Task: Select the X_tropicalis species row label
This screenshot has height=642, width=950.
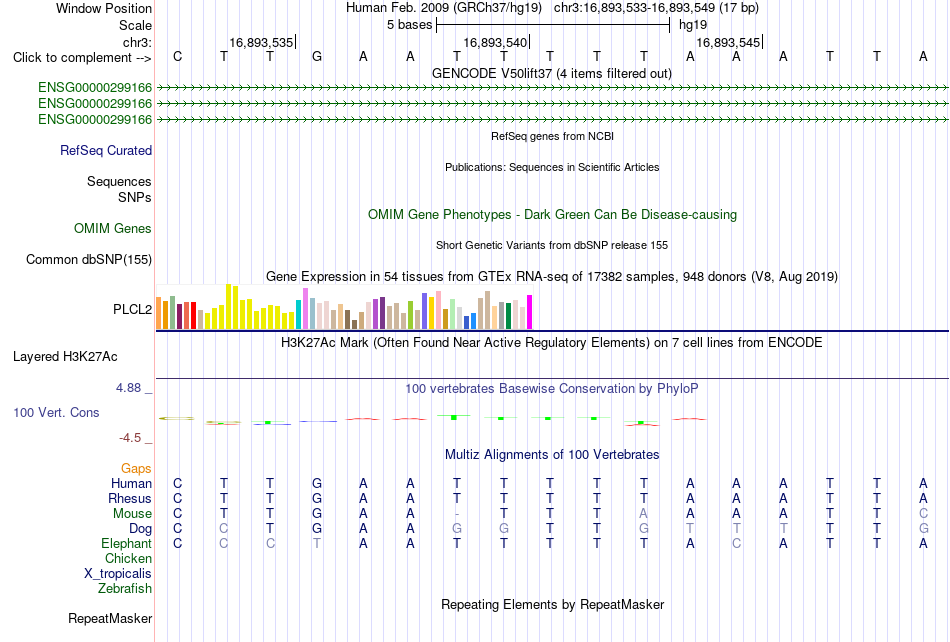Action: [x=118, y=574]
